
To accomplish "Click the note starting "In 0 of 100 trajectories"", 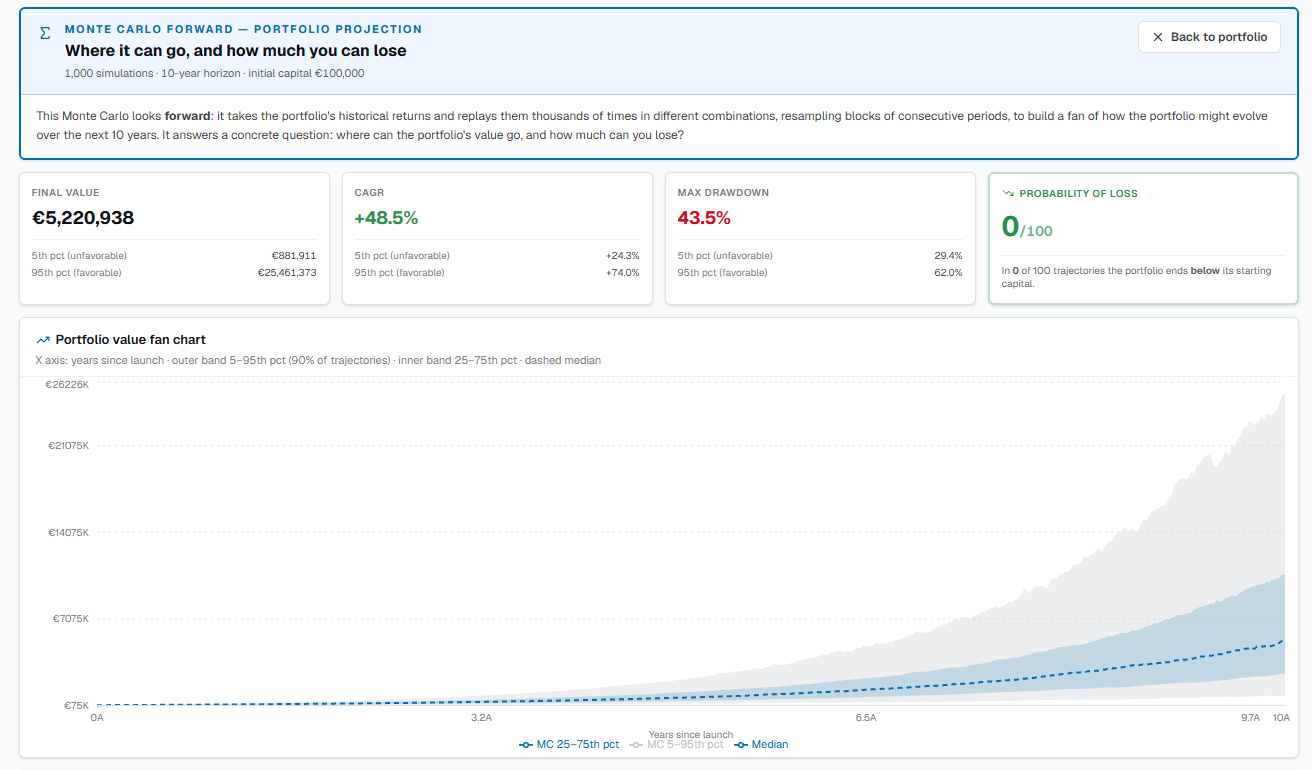I will click(1136, 277).
